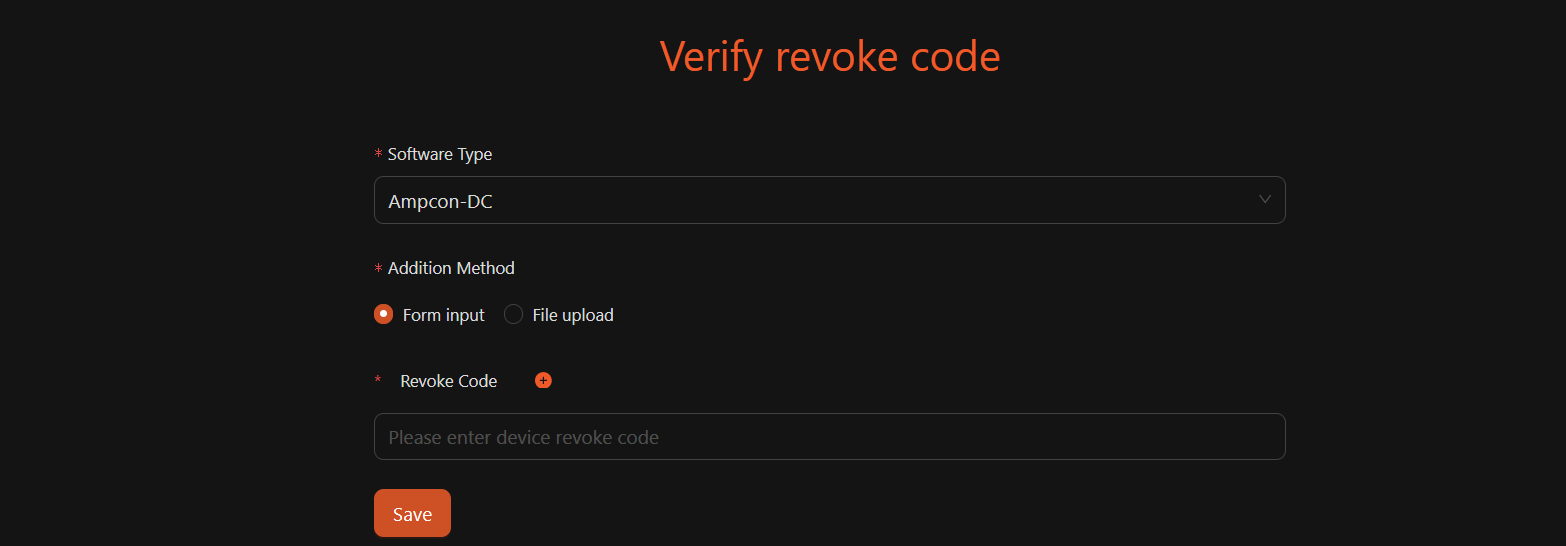Viewport: 1566px width, 546px height.
Task: Click the Revoke Code field label
Action: tap(448, 381)
